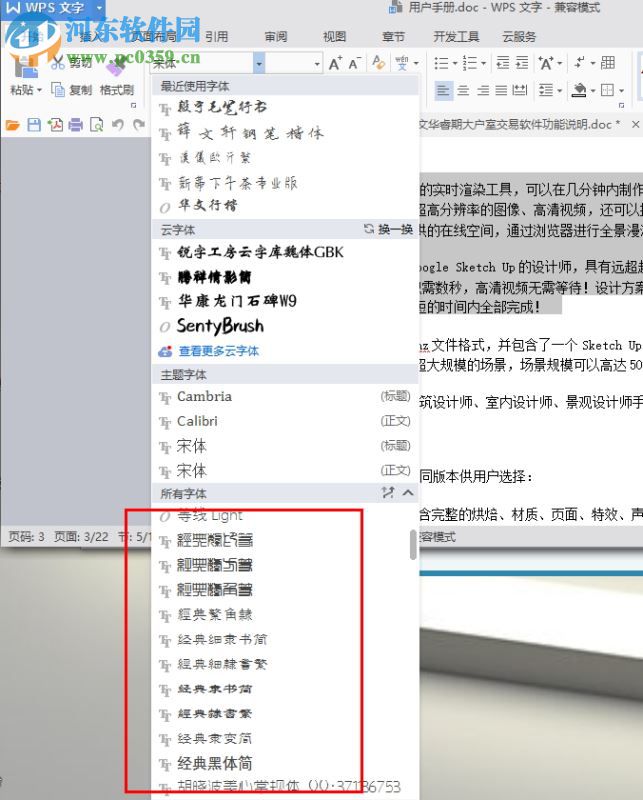643x800 pixels.
Task: Open the font size dropdown
Action: click(317, 64)
